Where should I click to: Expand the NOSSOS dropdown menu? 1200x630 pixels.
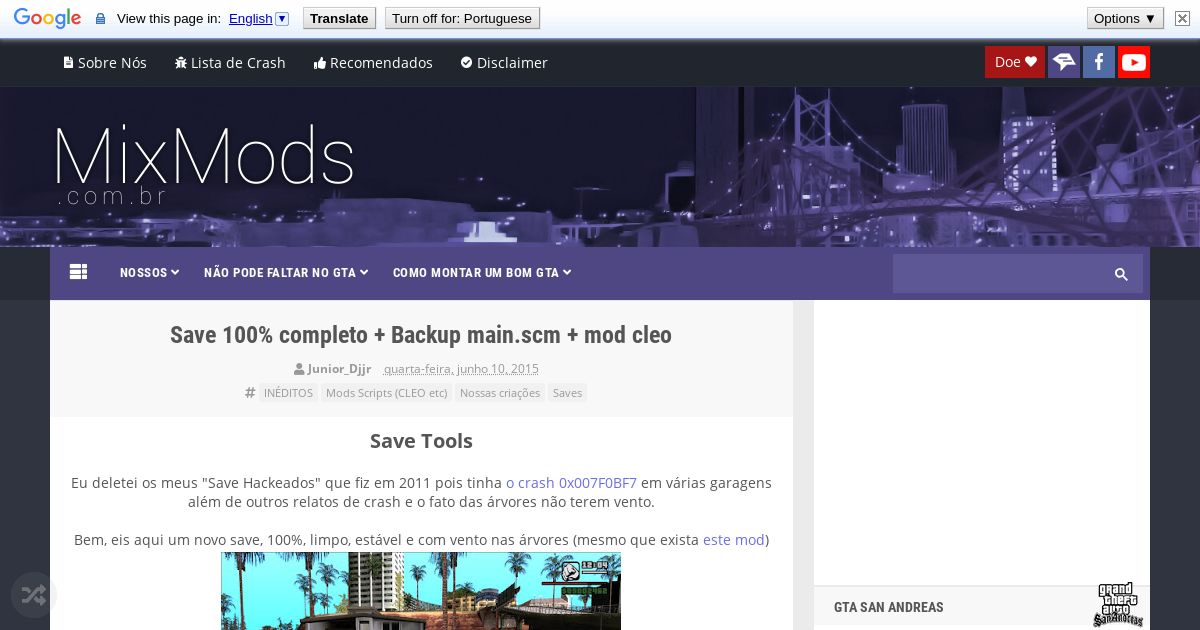(x=149, y=273)
